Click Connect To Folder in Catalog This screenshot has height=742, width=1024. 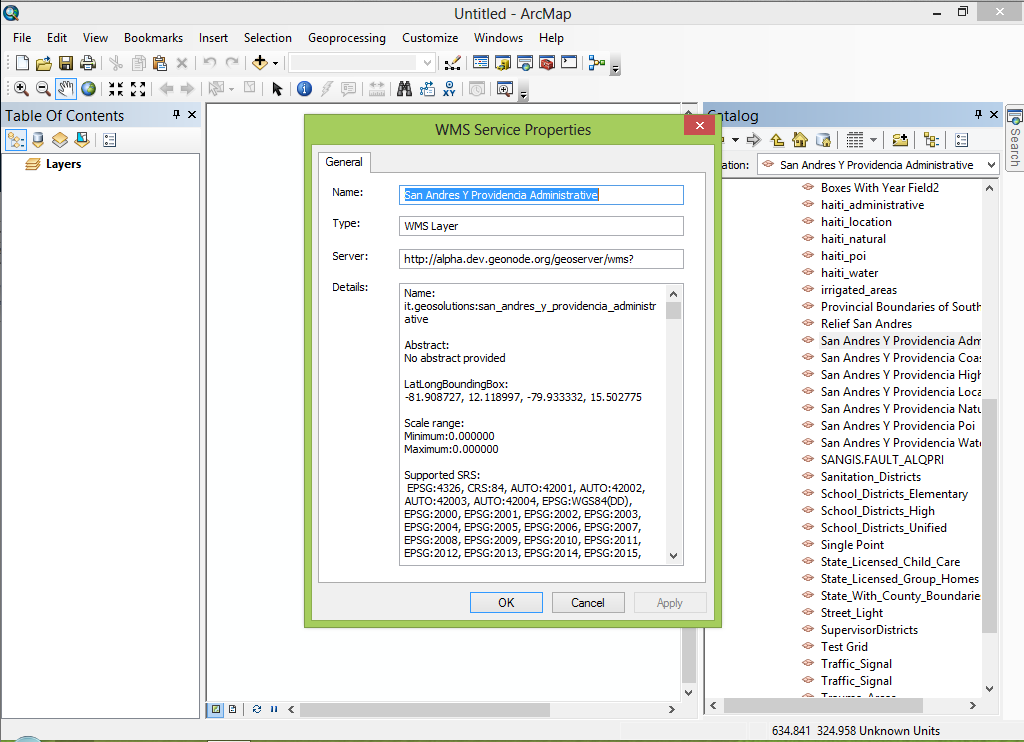pyautogui.click(x=900, y=140)
